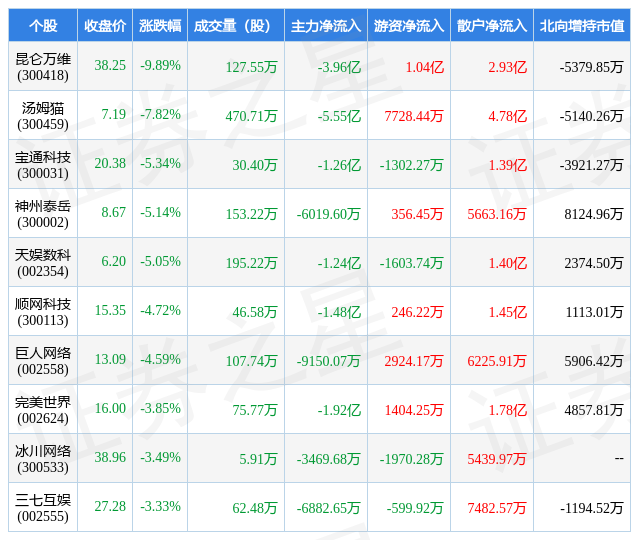Click closing price 15.35
The height and width of the screenshot is (540, 631).
pyautogui.click(x=110, y=310)
